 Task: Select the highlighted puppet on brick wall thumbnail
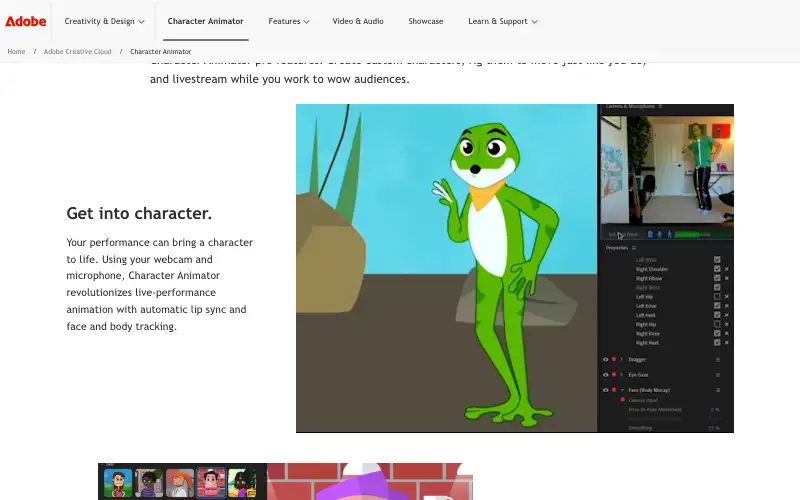(x=211, y=483)
